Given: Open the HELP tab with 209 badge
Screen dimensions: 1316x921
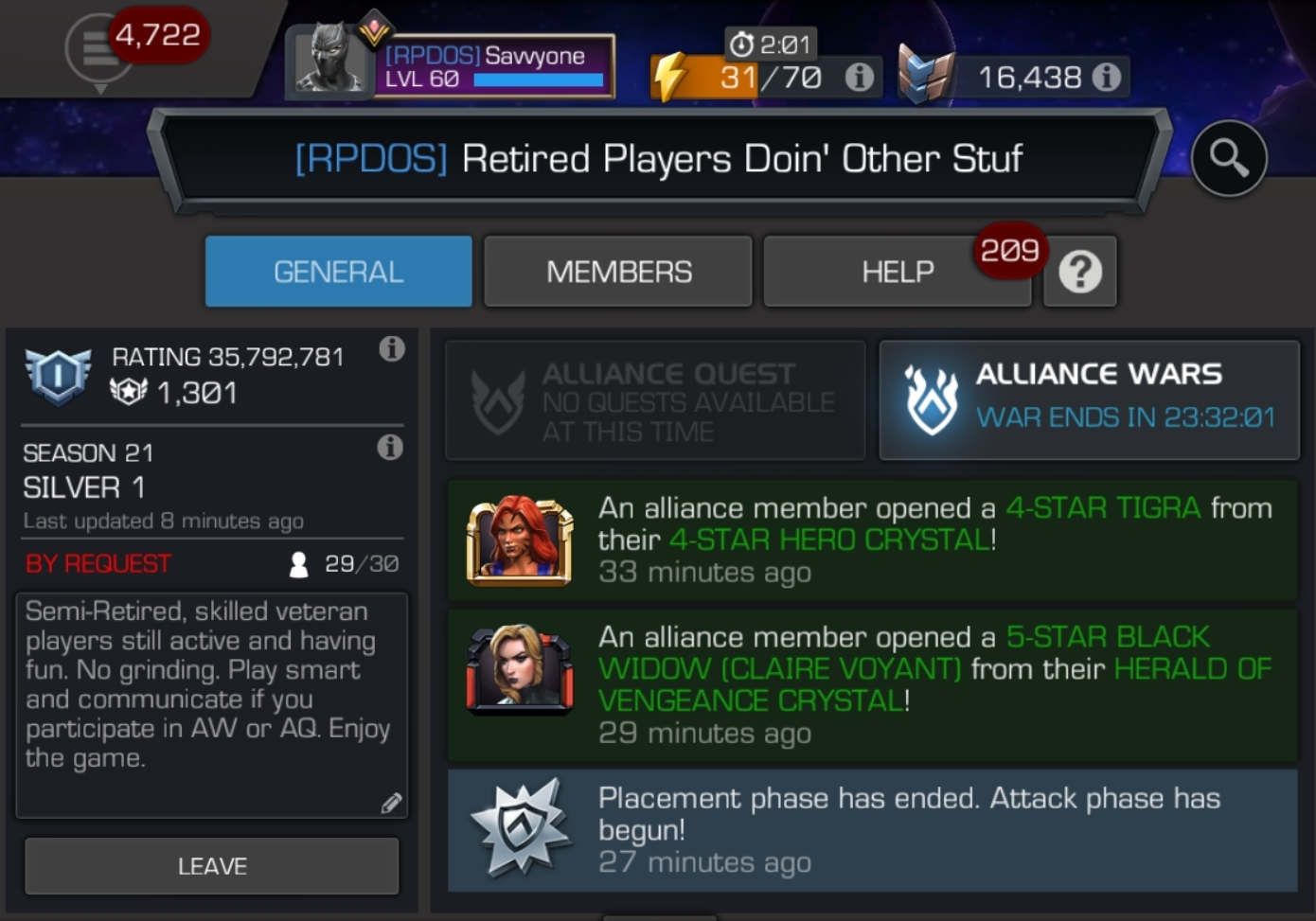Looking at the screenshot, I should (898, 272).
